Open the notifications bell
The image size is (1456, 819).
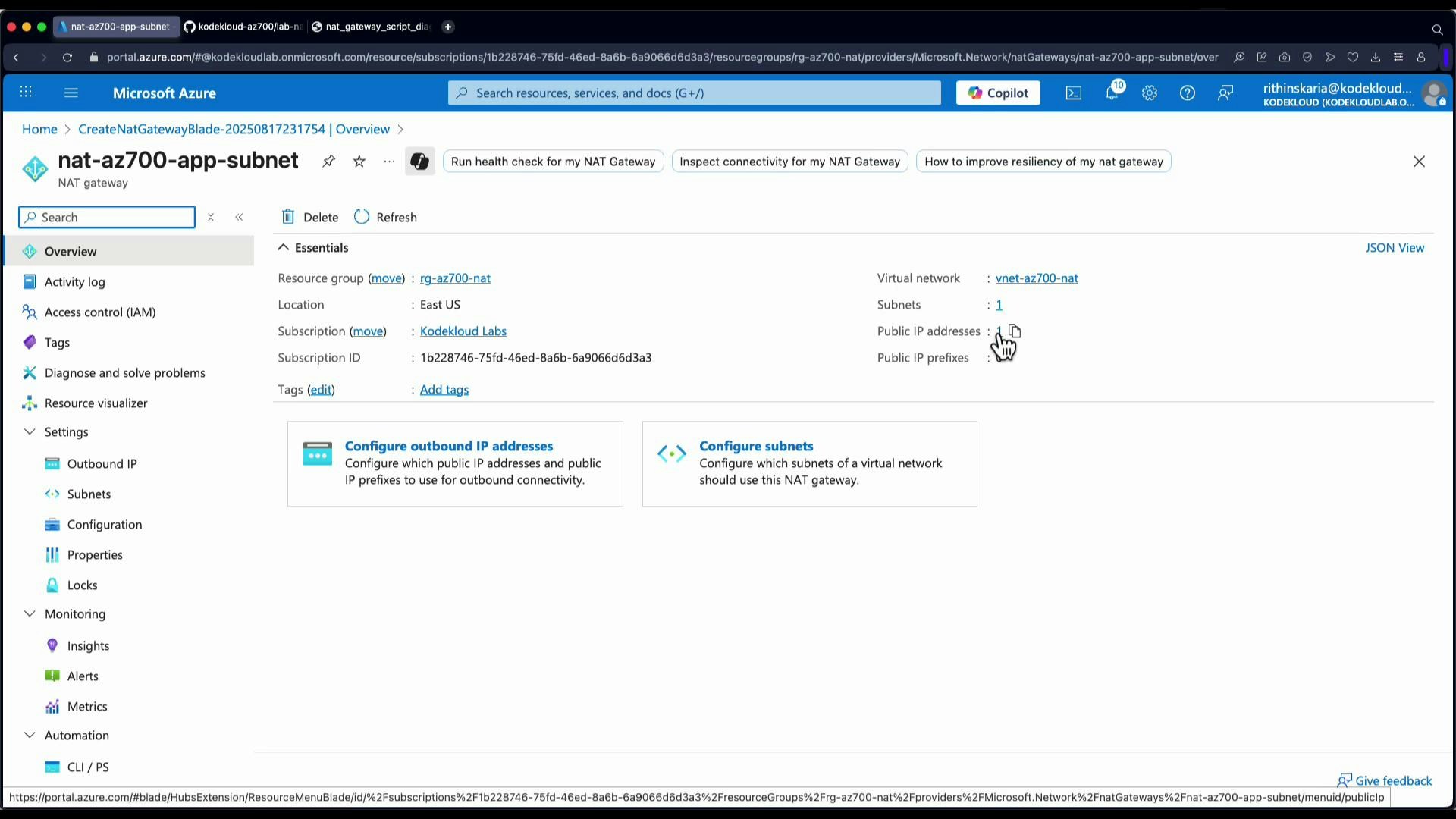coord(1111,93)
